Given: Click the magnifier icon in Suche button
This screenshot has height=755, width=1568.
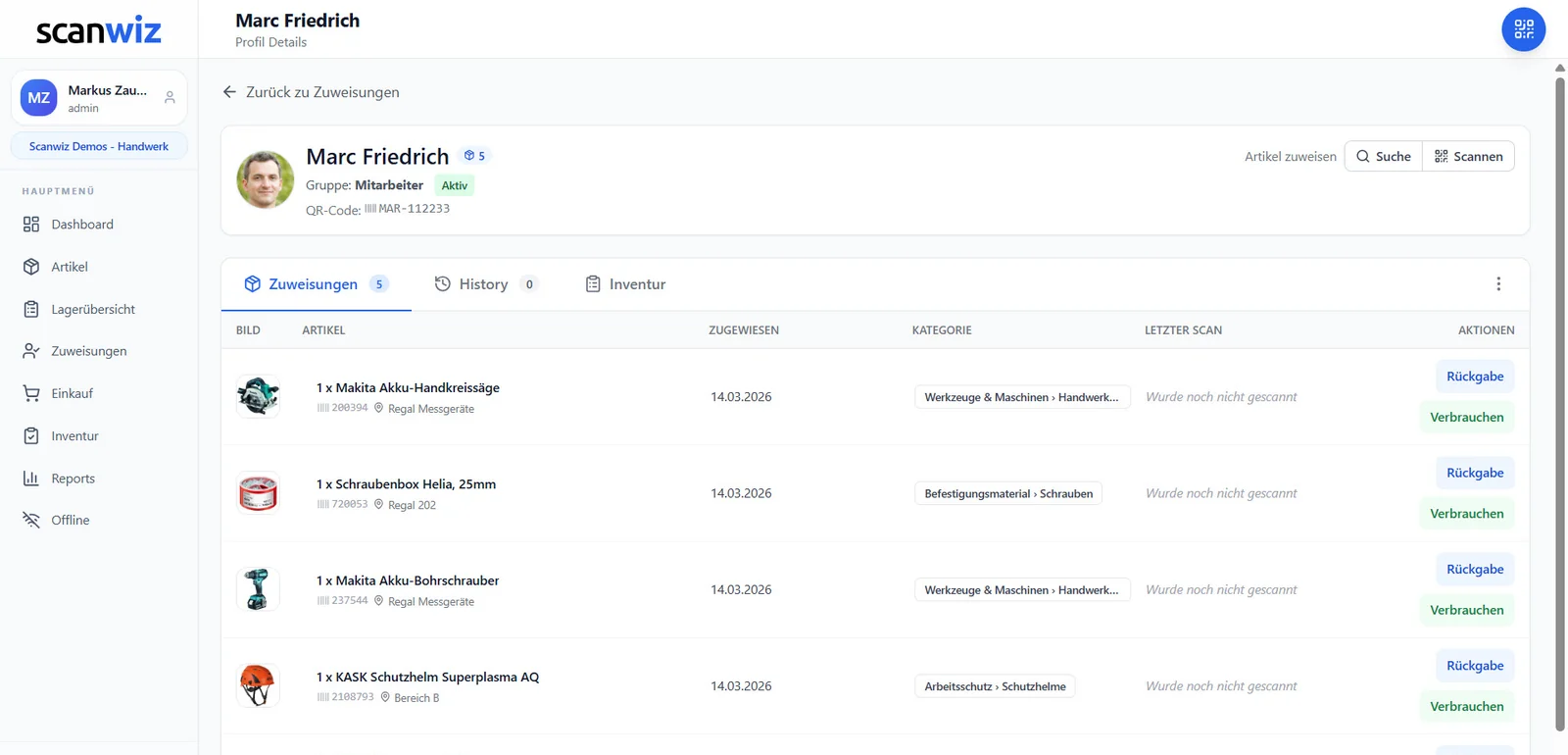Looking at the screenshot, I should tap(1363, 157).
